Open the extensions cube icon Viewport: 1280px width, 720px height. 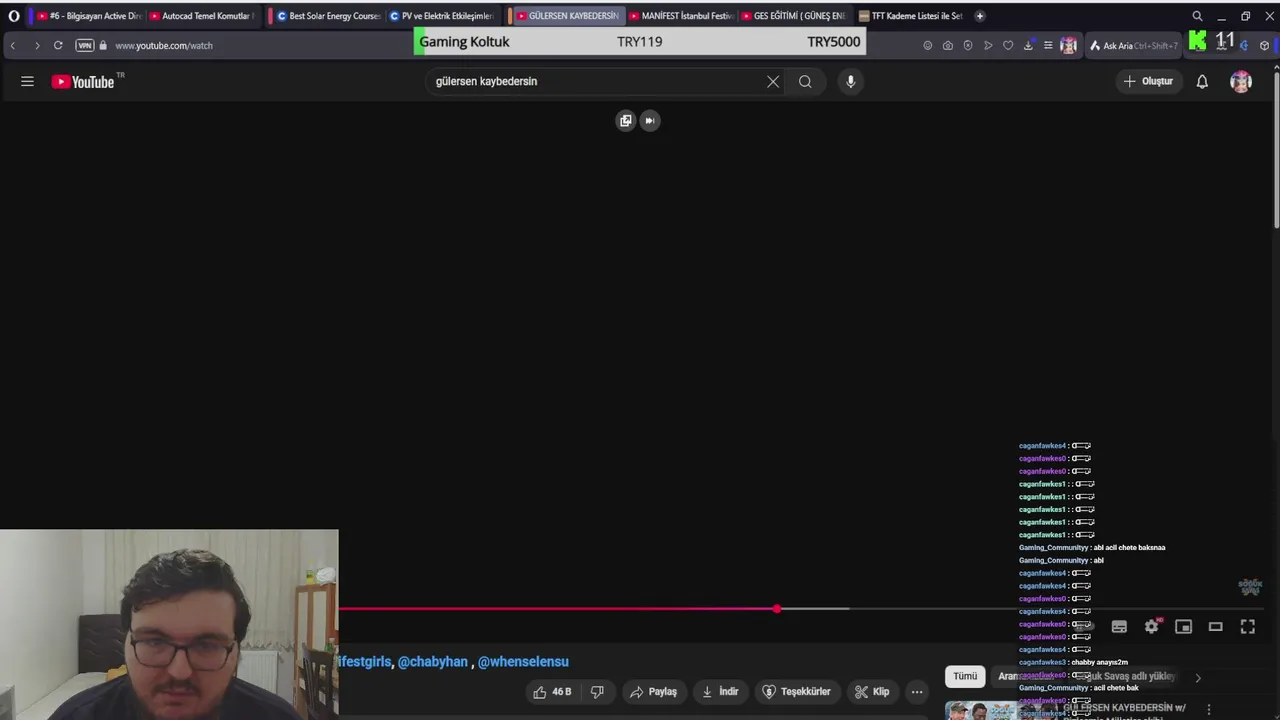click(x=1264, y=45)
